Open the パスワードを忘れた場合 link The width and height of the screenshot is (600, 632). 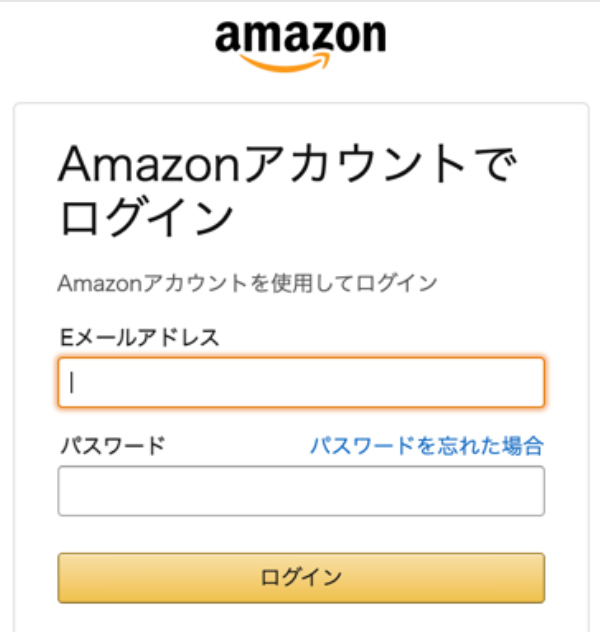[427, 446]
